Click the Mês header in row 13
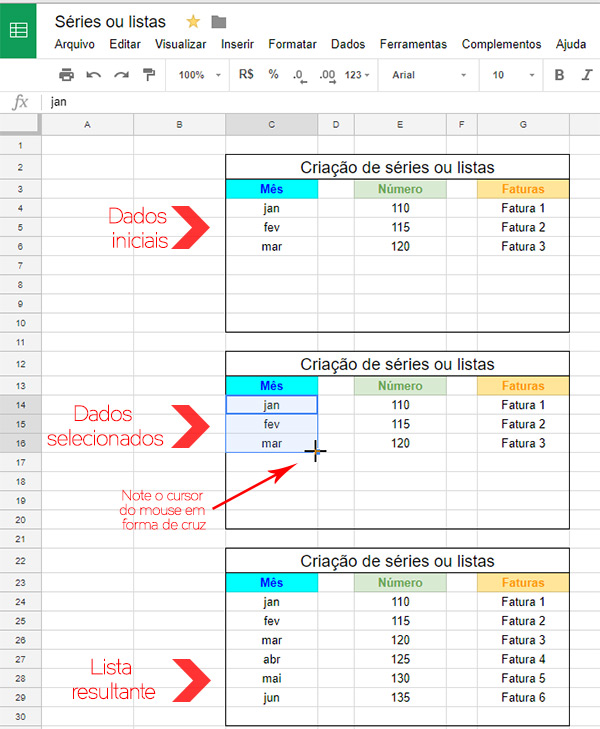 (271, 386)
